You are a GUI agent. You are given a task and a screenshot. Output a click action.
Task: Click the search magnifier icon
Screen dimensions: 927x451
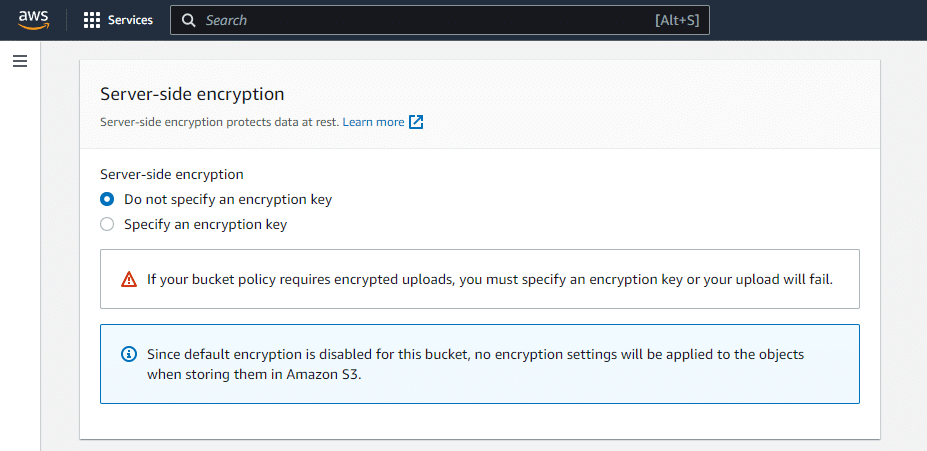189,20
